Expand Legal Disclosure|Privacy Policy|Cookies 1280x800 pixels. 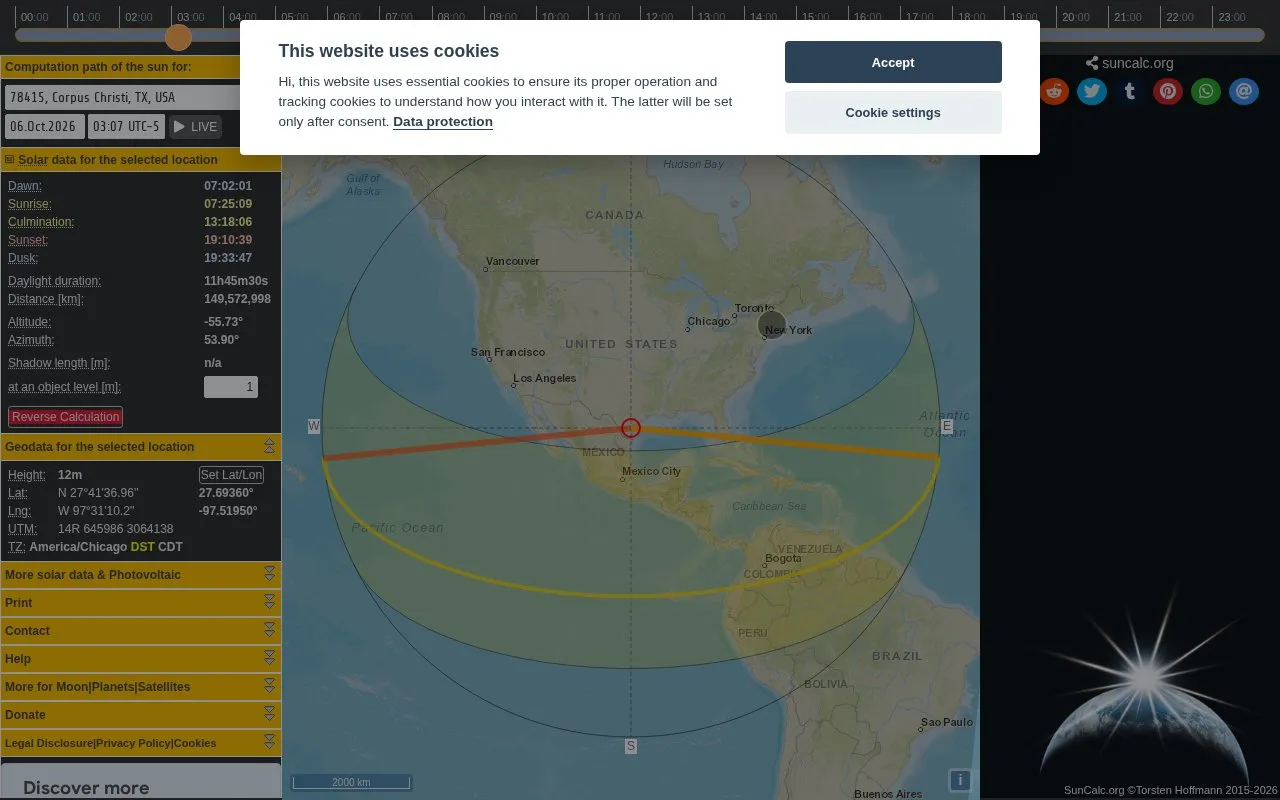[x=140, y=743]
